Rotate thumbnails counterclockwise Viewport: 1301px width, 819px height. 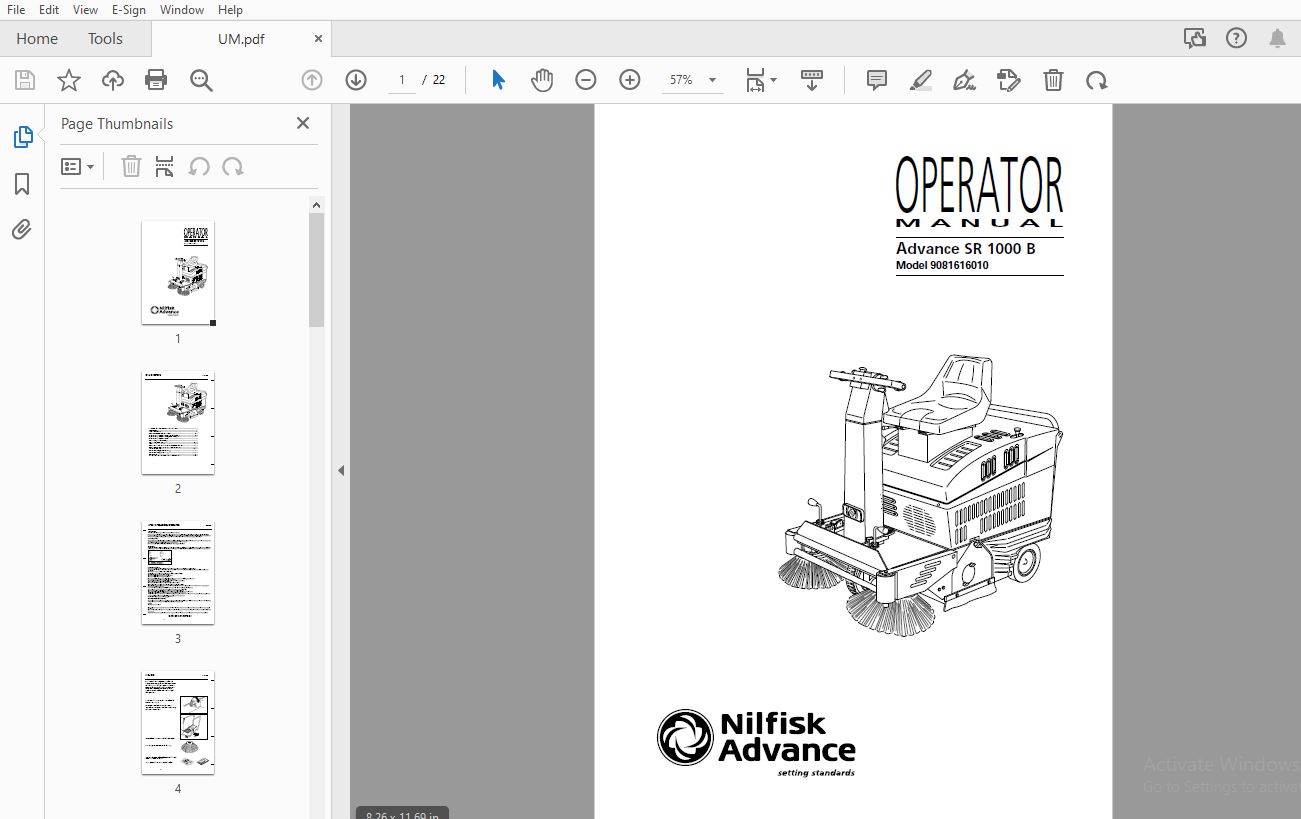tap(199, 166)
